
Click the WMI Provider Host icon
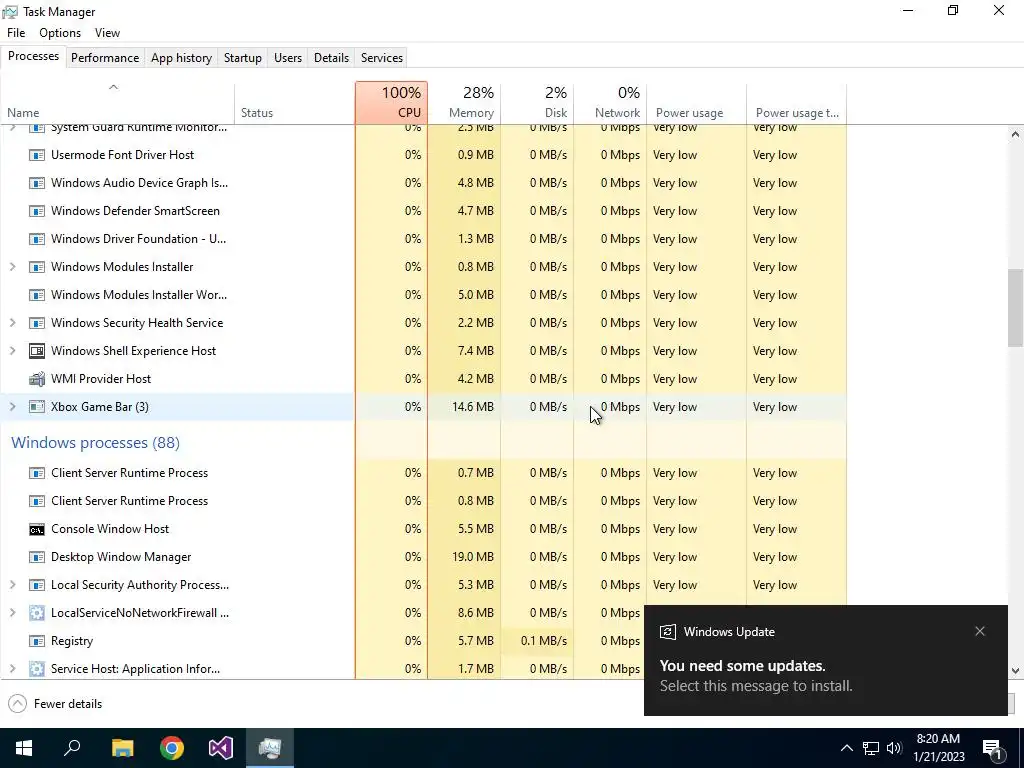[x=37, y=379]
